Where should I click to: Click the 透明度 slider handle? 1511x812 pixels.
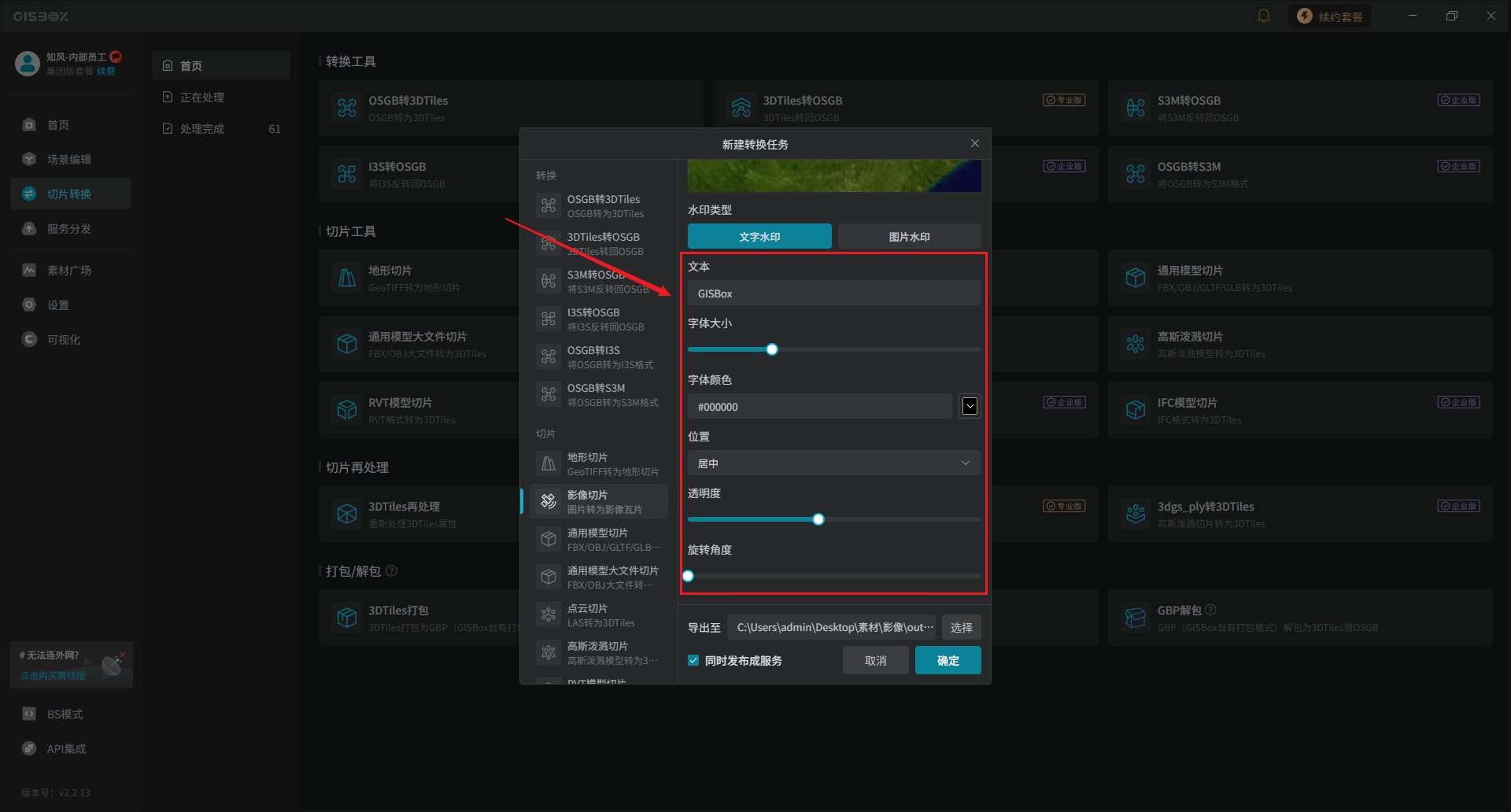(x=818, y=519)
